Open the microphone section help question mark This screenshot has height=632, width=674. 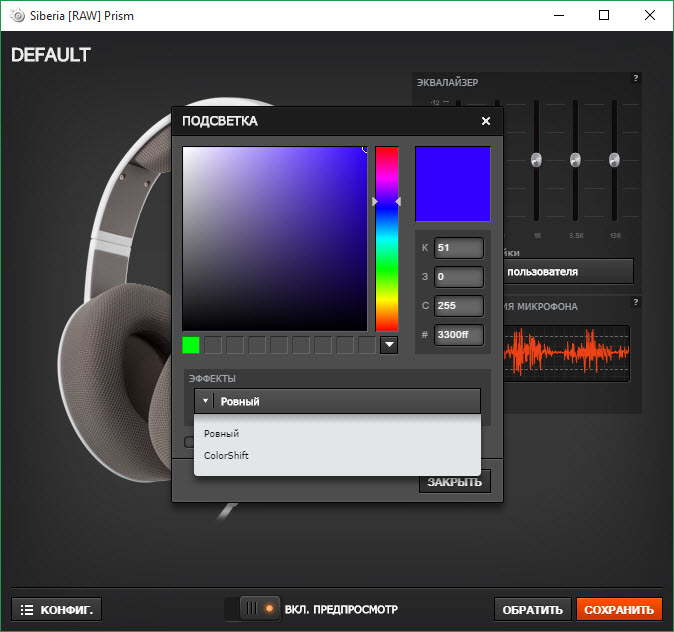coord(635,302)
